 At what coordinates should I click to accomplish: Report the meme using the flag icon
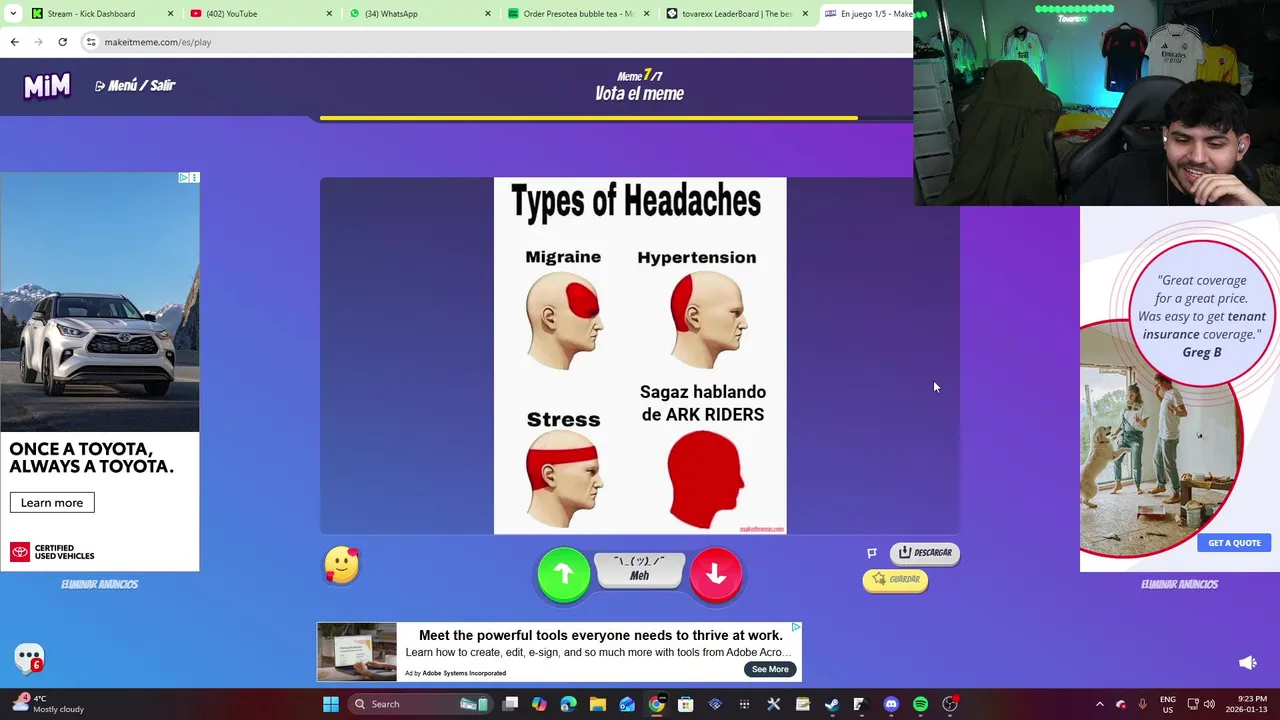872,553
